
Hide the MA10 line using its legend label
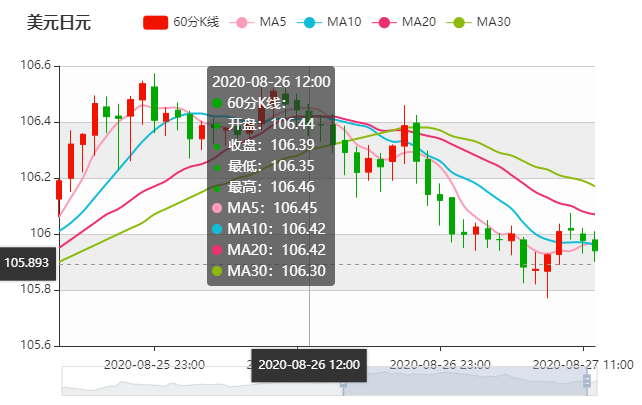[345, 22]
